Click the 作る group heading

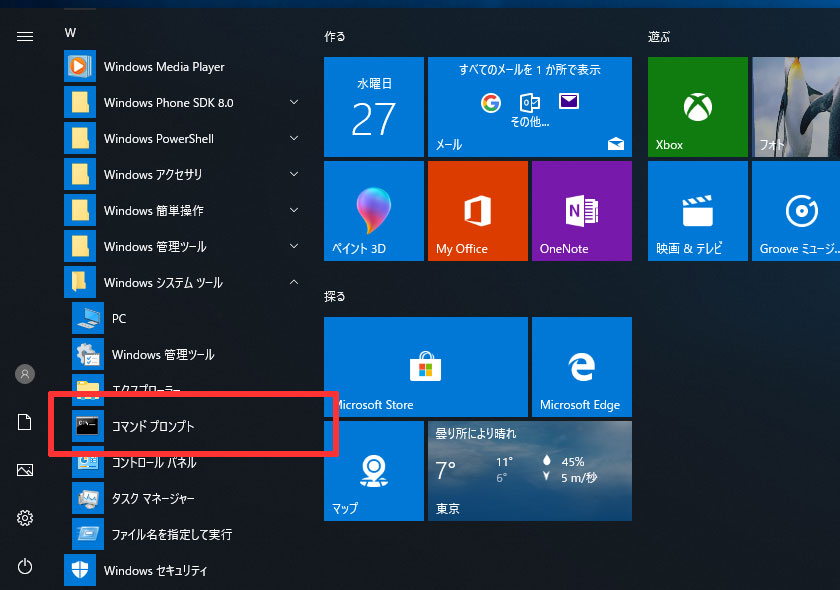[x=335, y=36]
